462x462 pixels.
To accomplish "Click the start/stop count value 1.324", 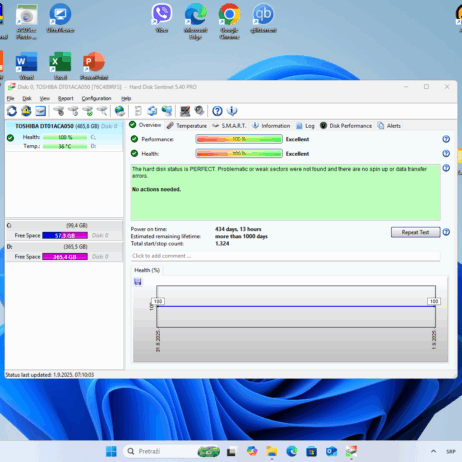I will pyautogui.click(x=222, y=243).
